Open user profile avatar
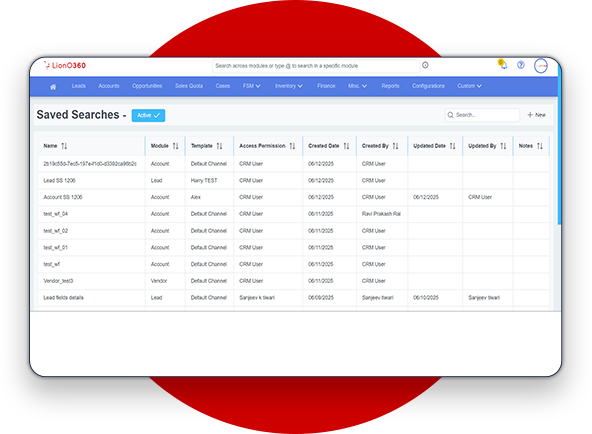This screenshot has height=434, width=592. [541, 66]
